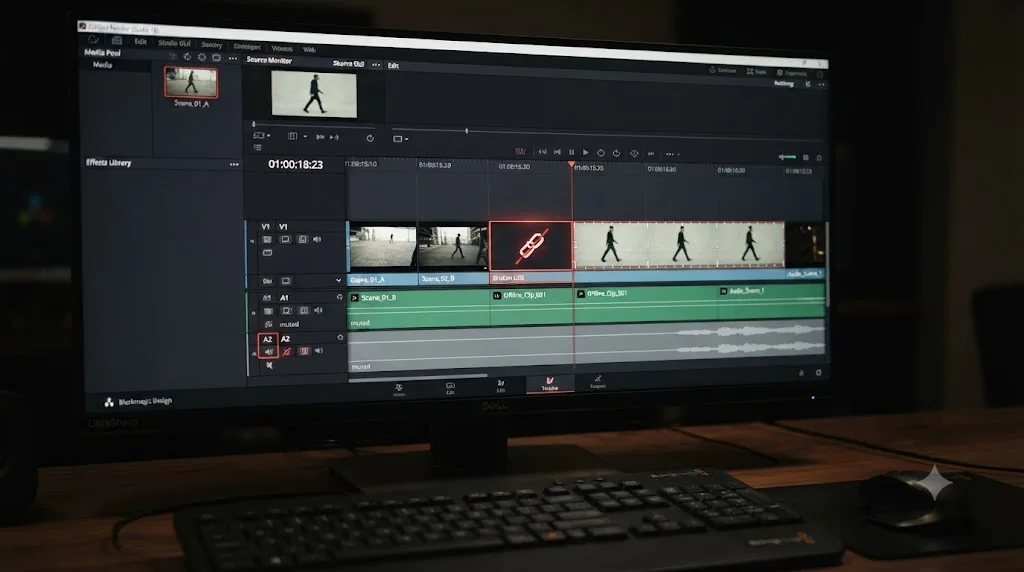Open the transport bar three-dot options

[x=670, y=154]
